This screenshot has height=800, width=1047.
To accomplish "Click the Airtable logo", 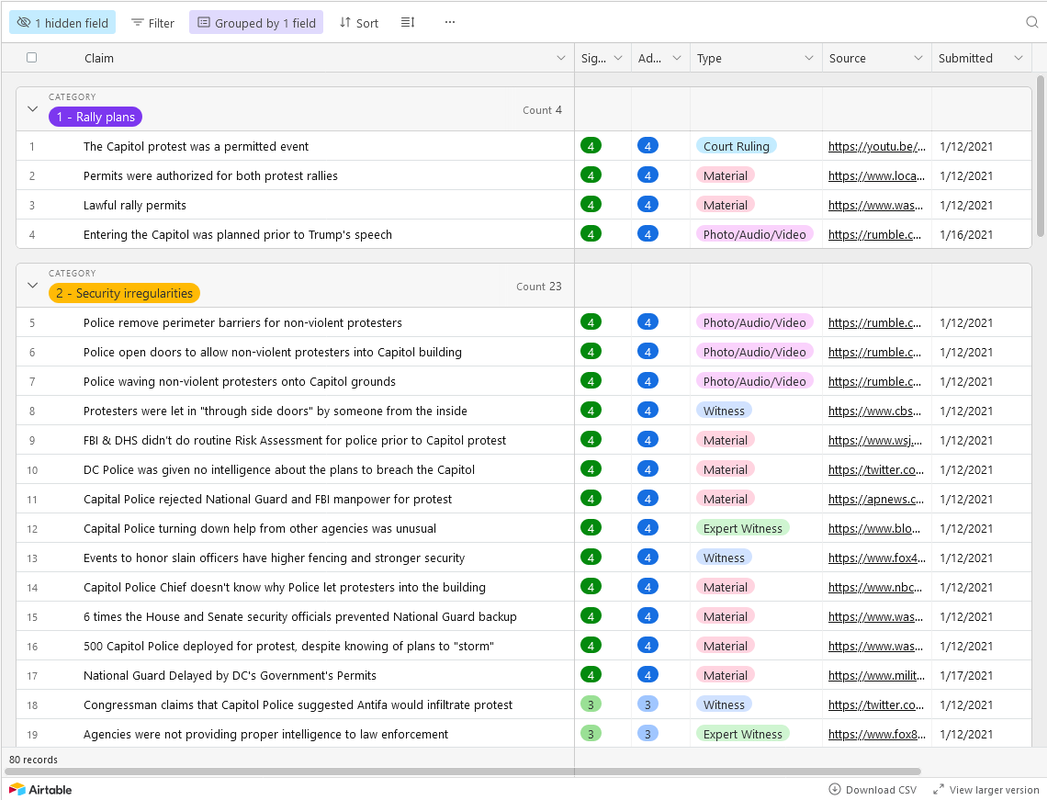I will pyautogui.click(x=40, y=789).
